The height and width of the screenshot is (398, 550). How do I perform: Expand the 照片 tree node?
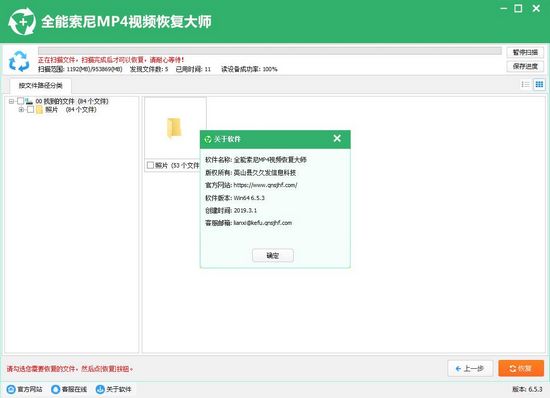[x=21, y=110]
